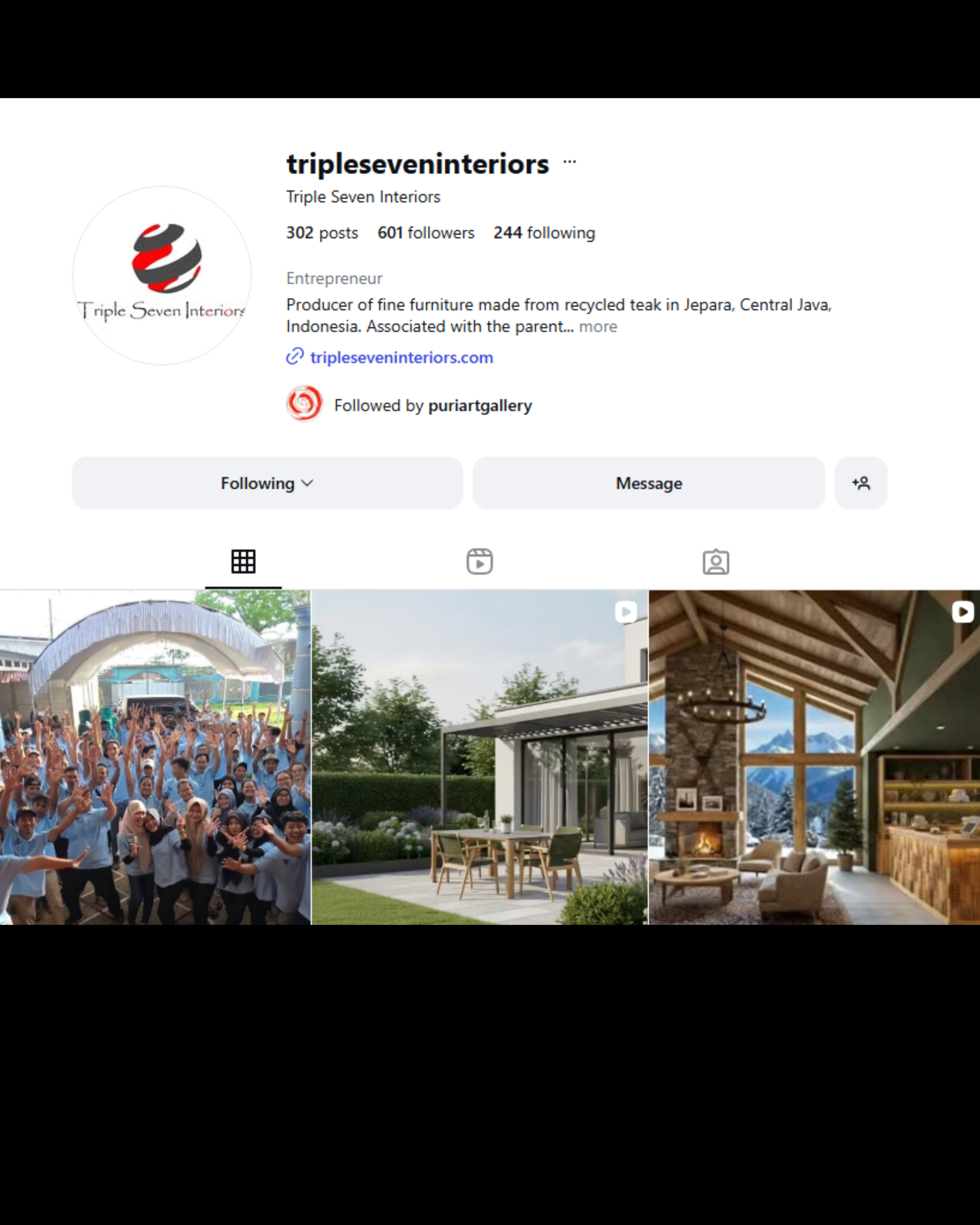980x1225 pixels.
Task: Open the group photo of cheering workers
Action: pyautogui.click(x=155, y=757)
